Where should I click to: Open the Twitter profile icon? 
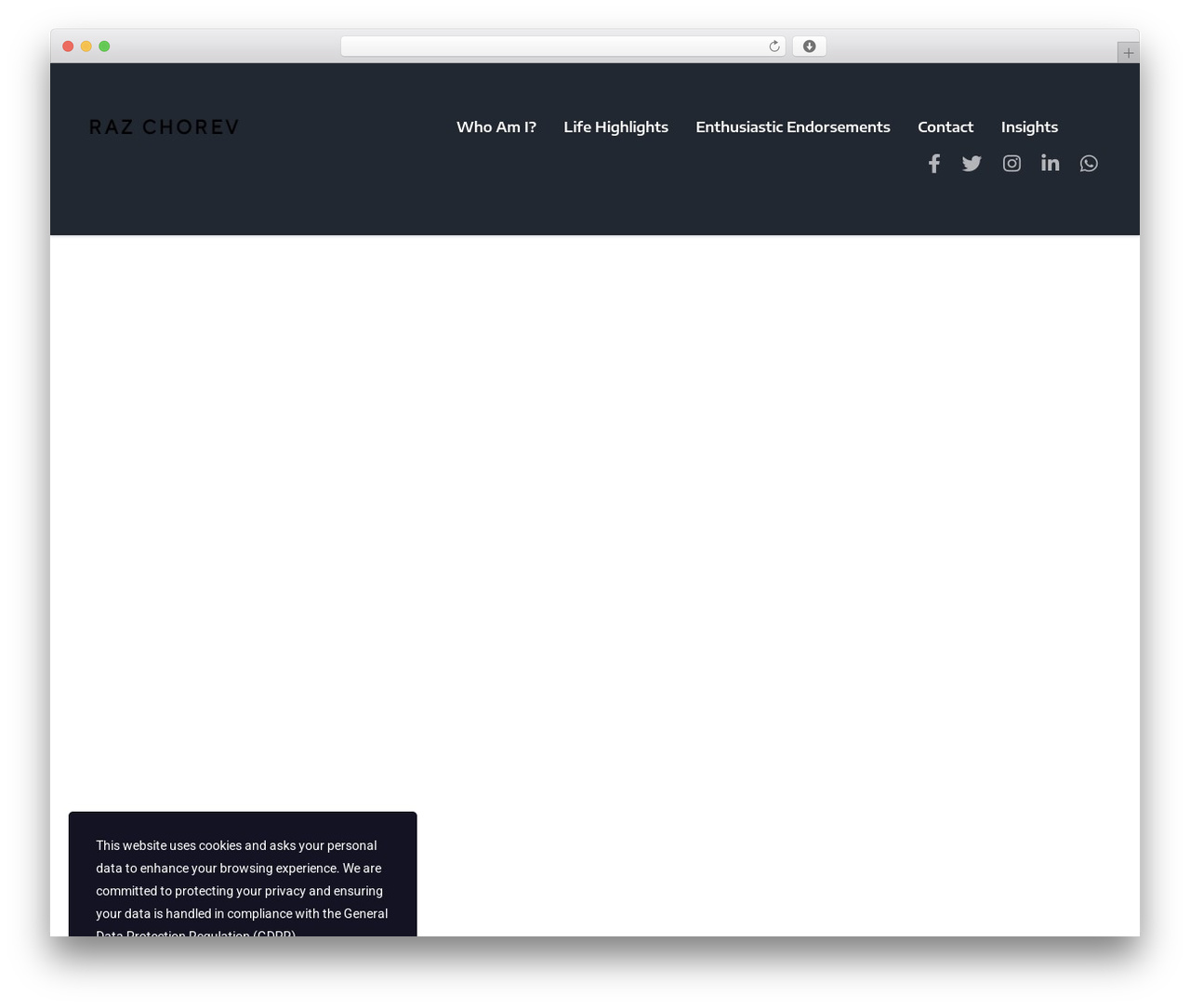[x=972, y=164]
